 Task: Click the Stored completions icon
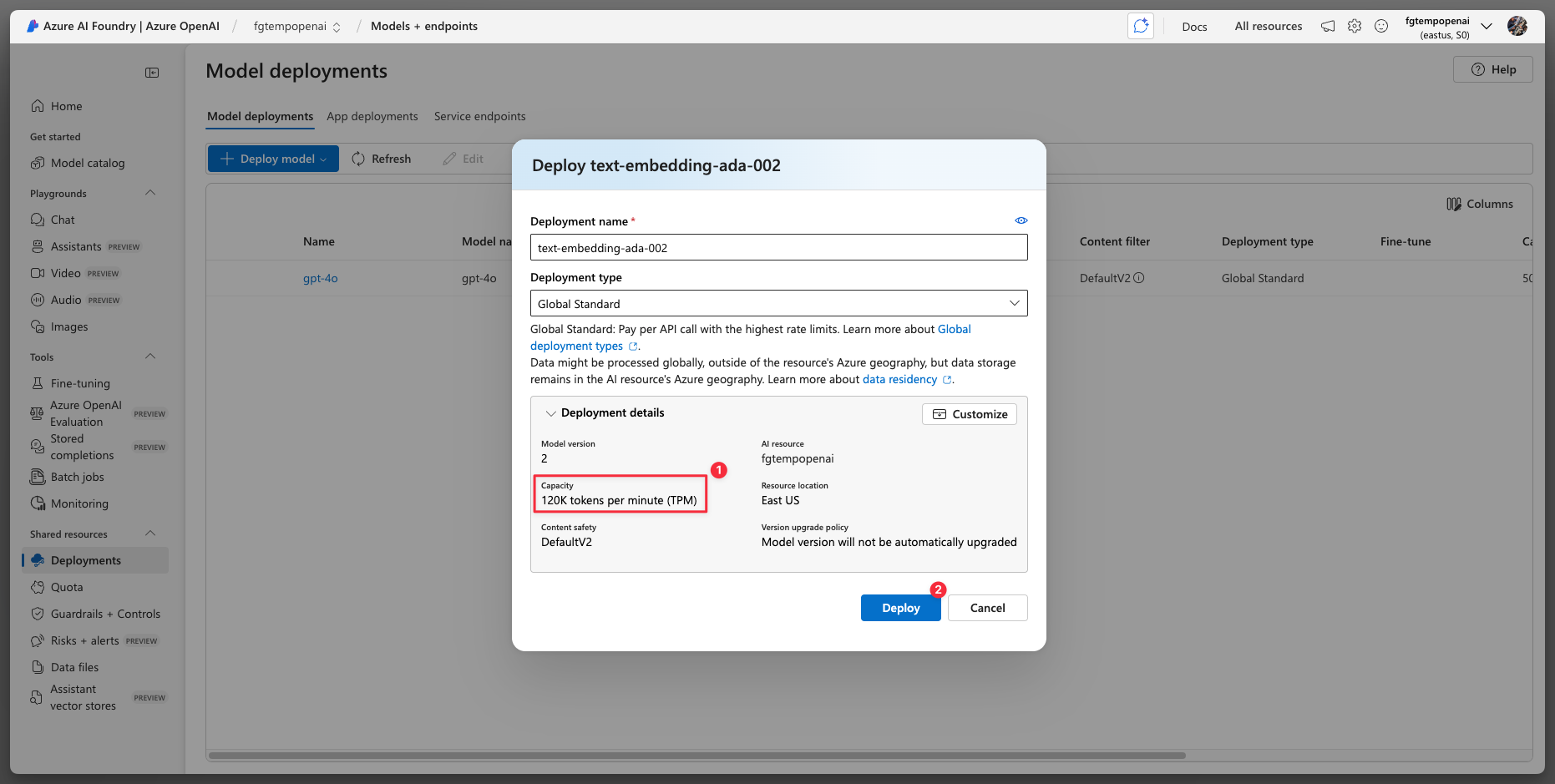pos(37,447)
